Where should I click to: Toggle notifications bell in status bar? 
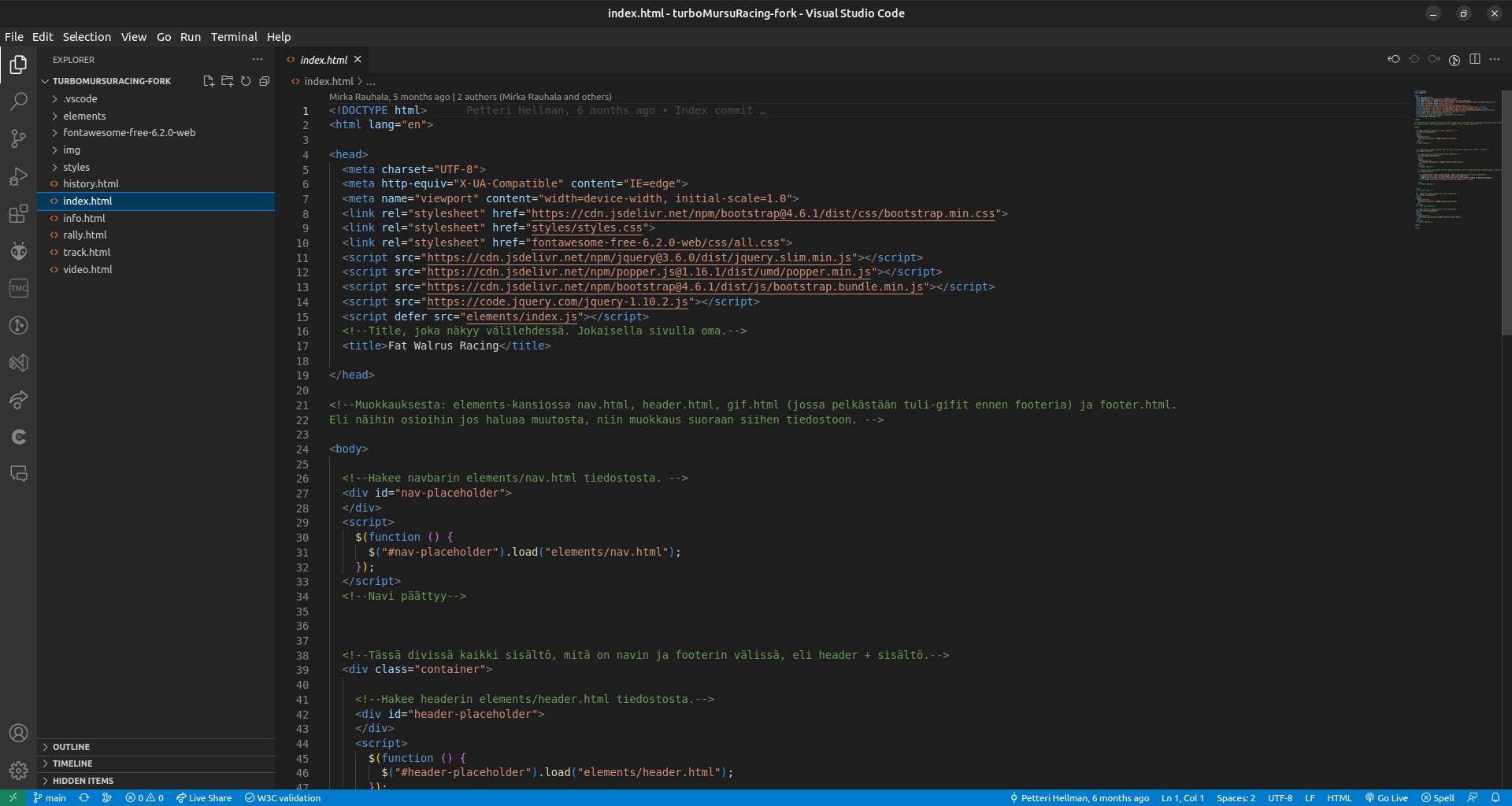click(x=1495, y=797)
